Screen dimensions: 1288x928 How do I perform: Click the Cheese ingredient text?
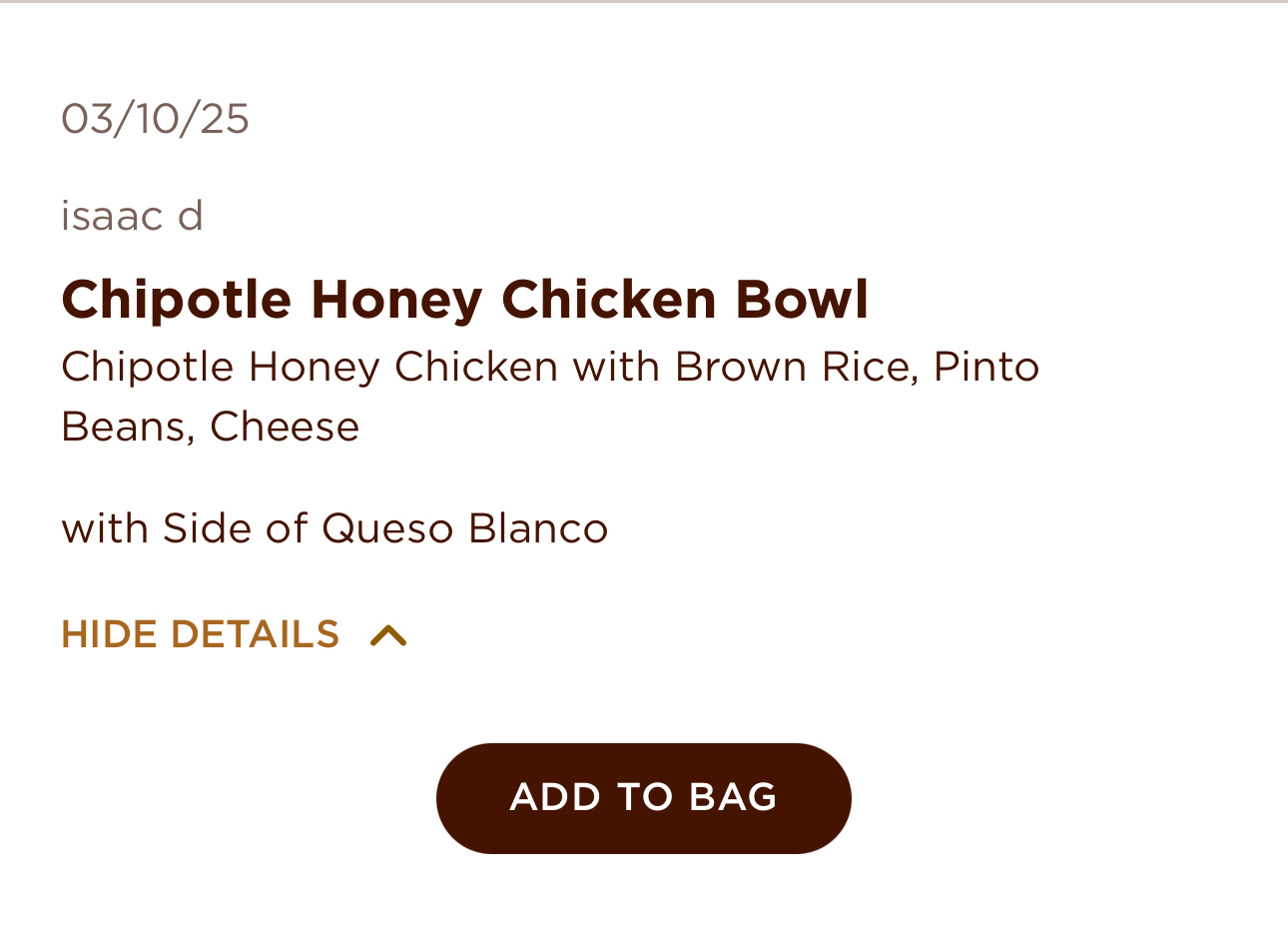(x=285, y=427)
